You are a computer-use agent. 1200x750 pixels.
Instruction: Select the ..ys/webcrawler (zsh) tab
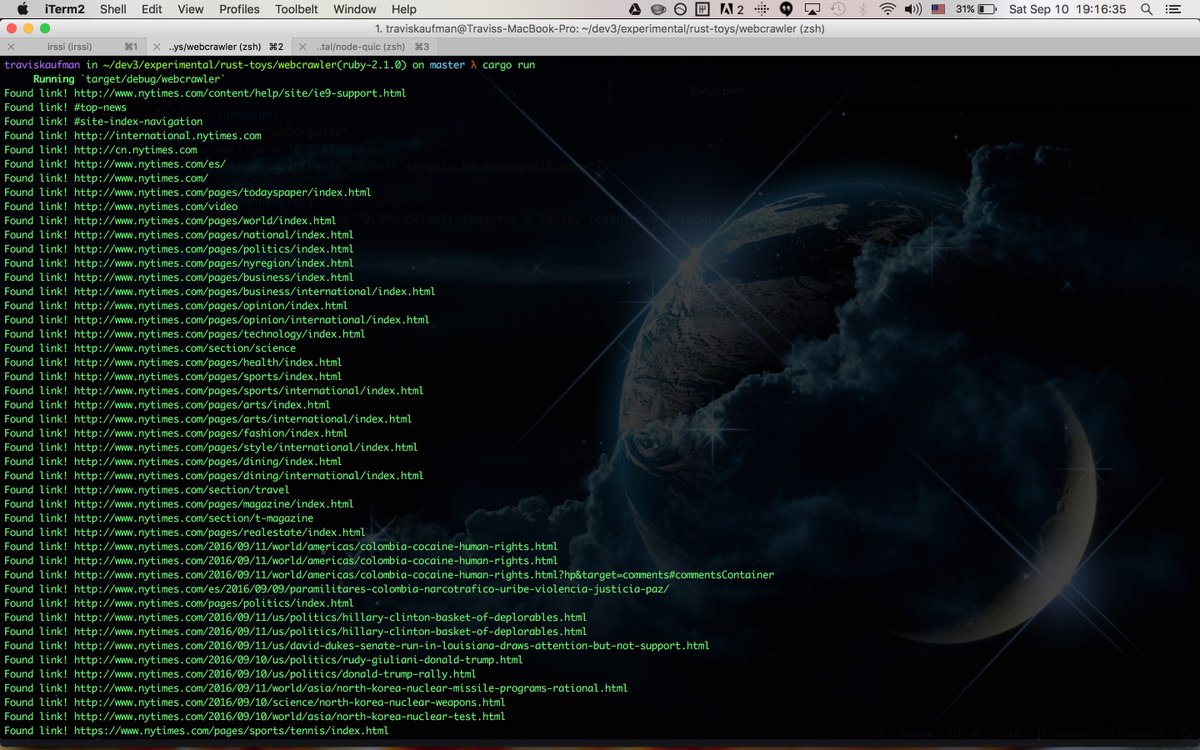(x=218, y=47)
